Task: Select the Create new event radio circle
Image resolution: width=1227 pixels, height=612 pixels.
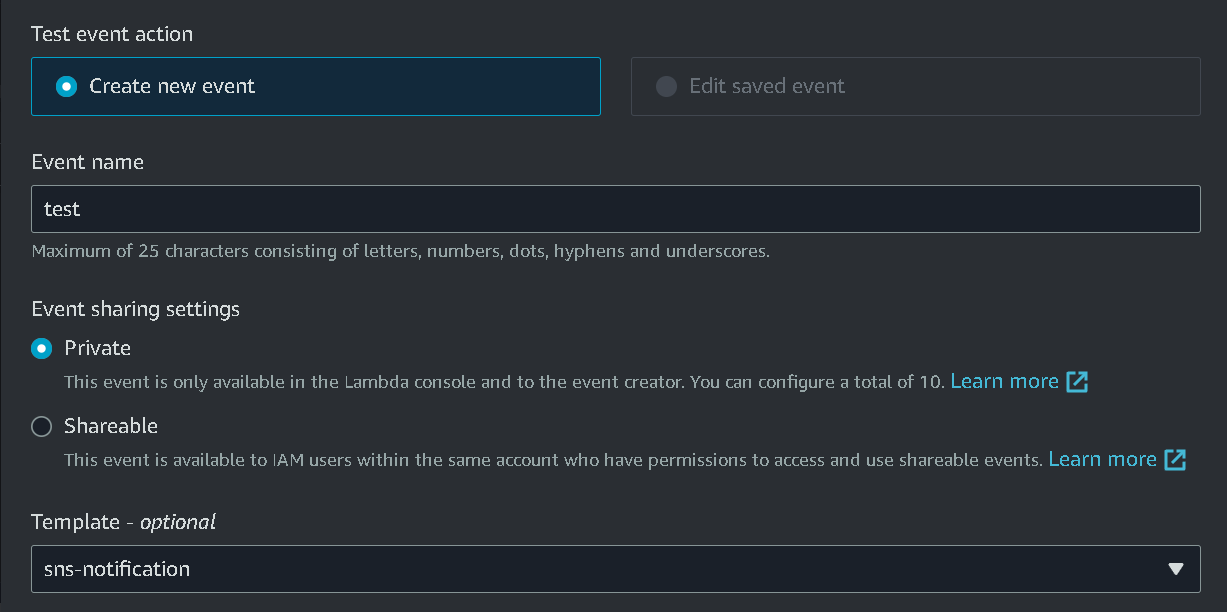Action: (x=66, y=87)
